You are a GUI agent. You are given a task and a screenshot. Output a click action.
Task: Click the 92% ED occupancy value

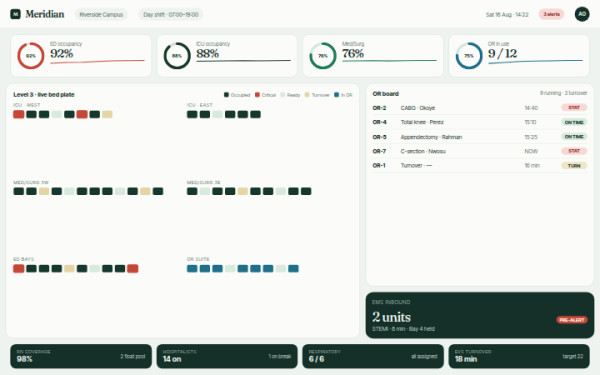pyautogui.click(x=62, y=53)
